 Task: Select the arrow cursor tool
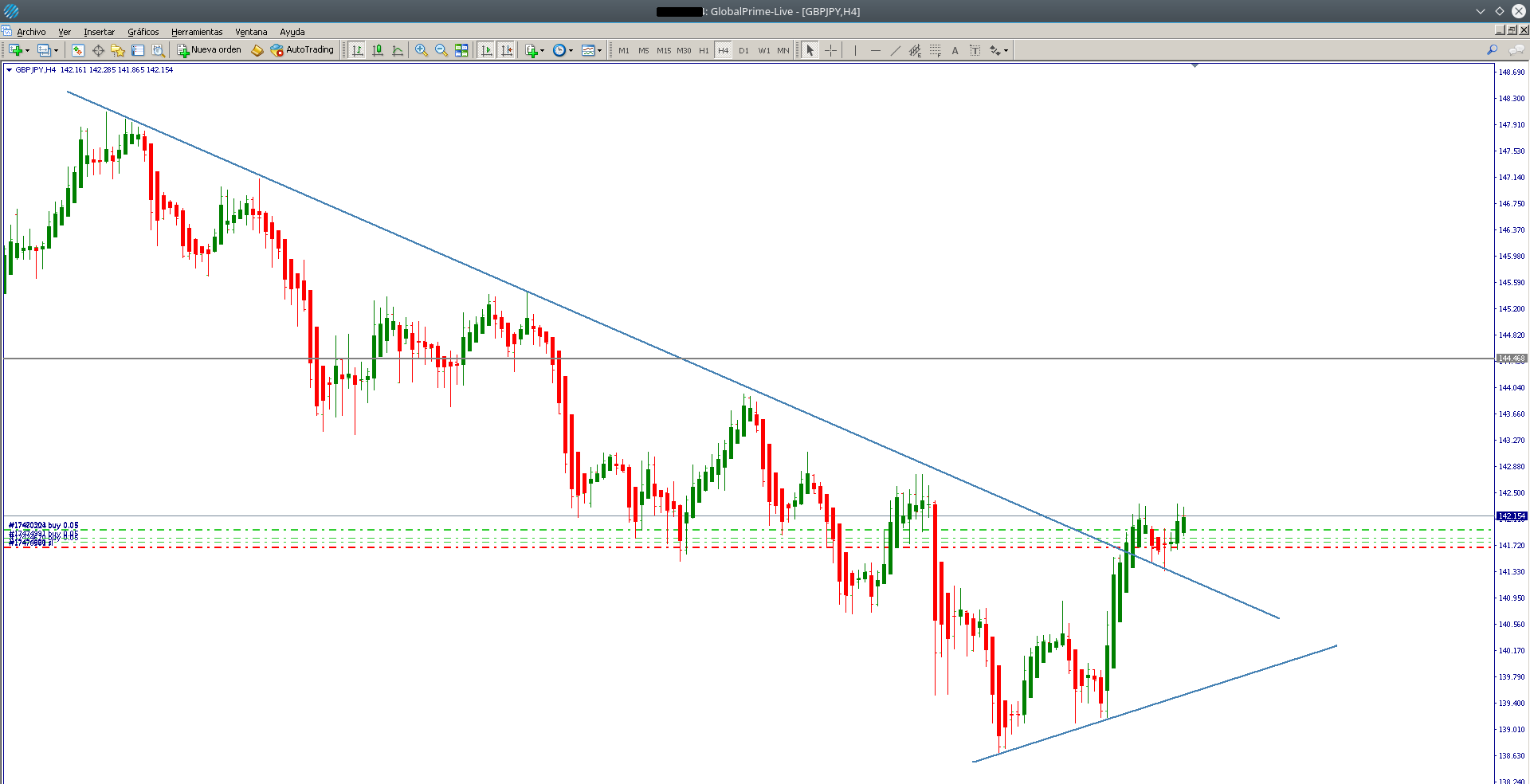click(x=810, y=50)
